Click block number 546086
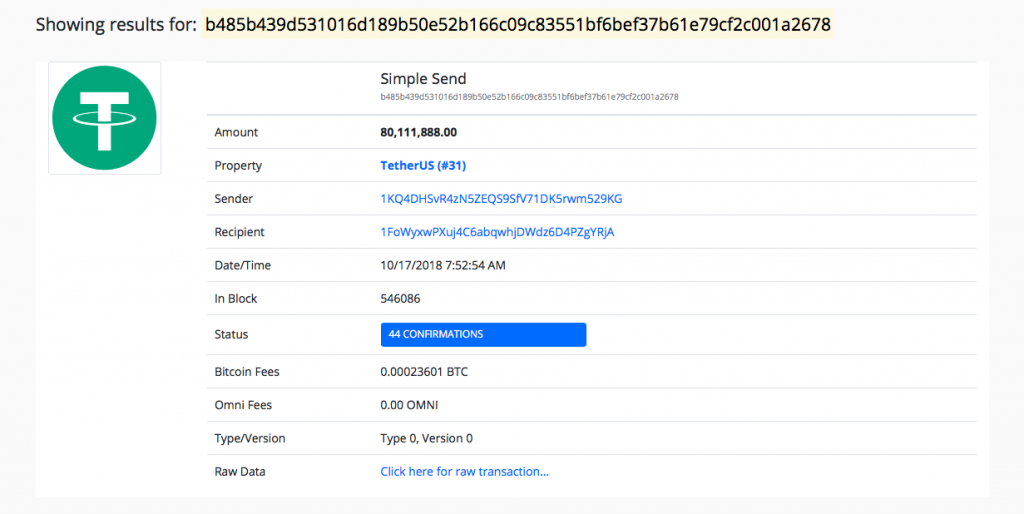1024x514 pixels. pos(400,298)
